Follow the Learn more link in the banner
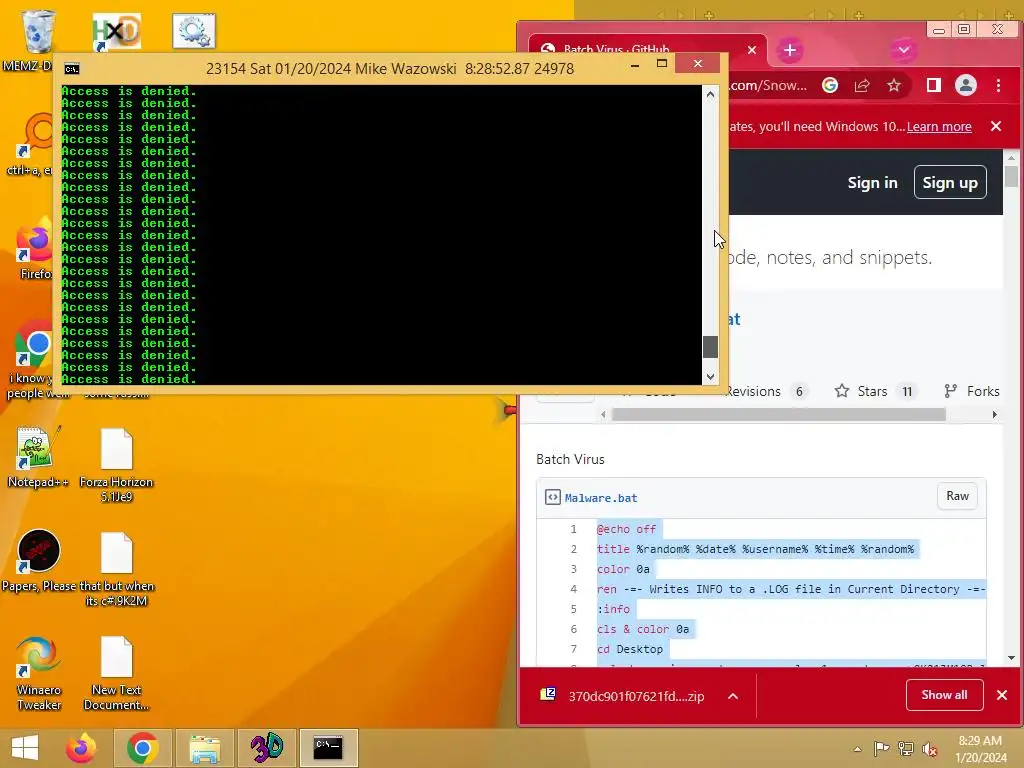 pos(938,126)
